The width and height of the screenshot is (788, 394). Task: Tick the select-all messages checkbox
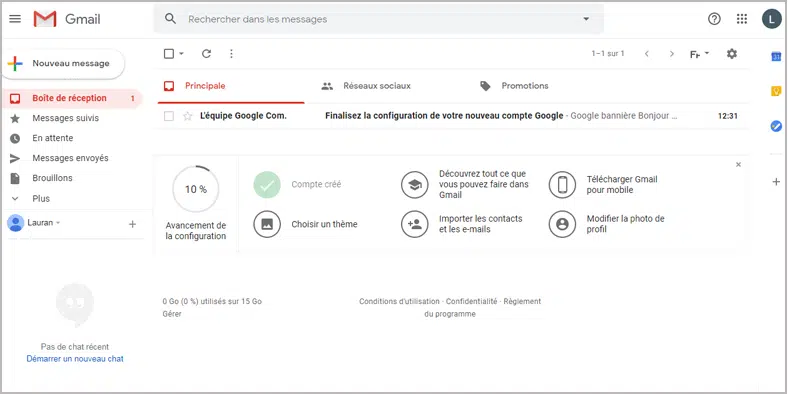click(169, 54)
